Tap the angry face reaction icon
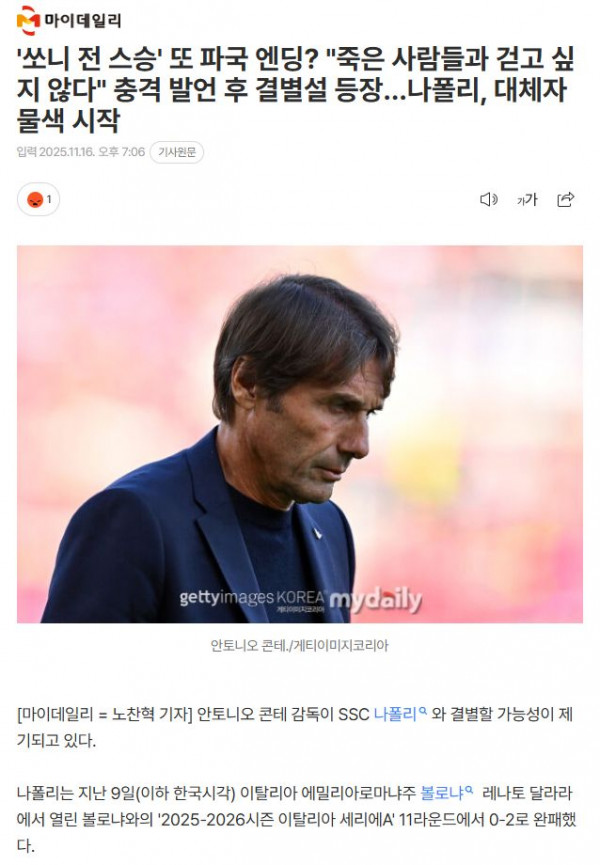The width and height of the screenshot is (600, 865). (x=35, y=200)
